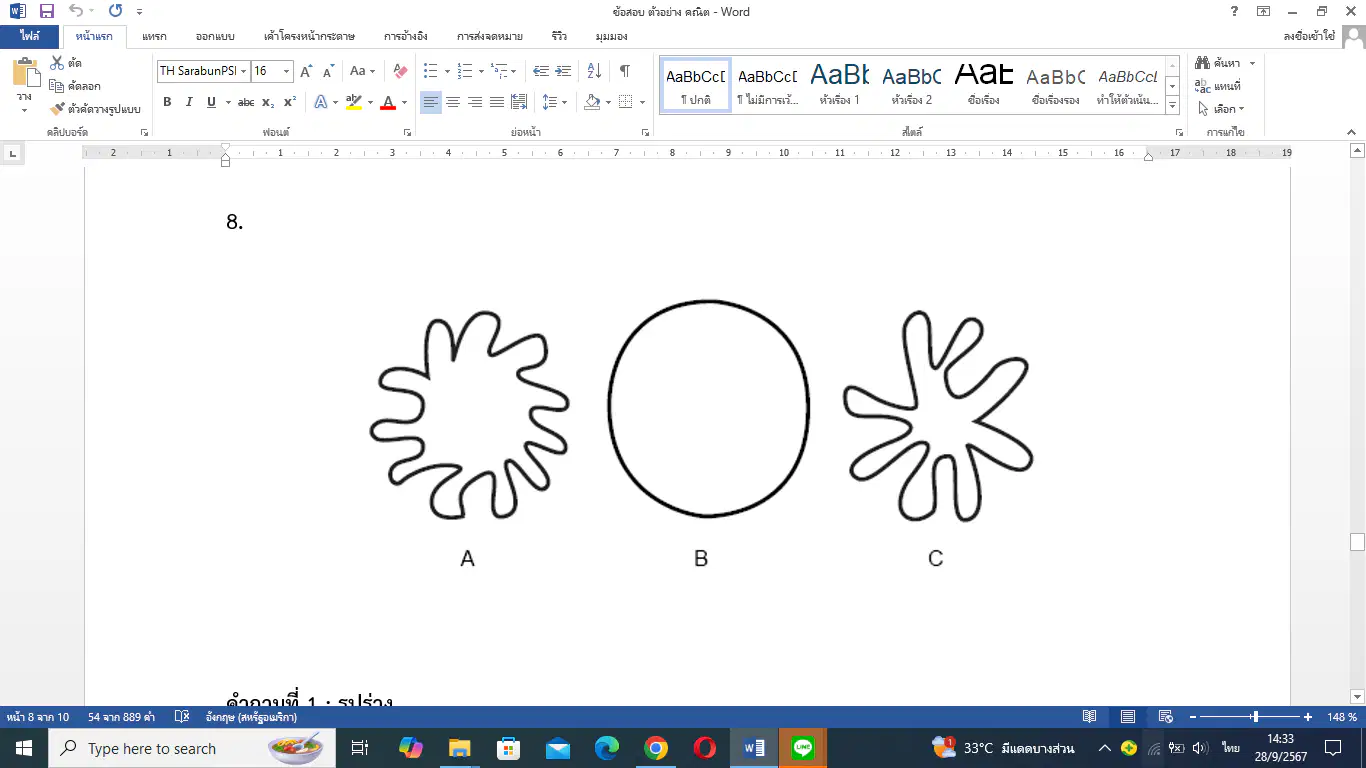The image size is (1366, 768).
Task: Apply the ชื่อเรื่อง title style
Action: point(983,85)
